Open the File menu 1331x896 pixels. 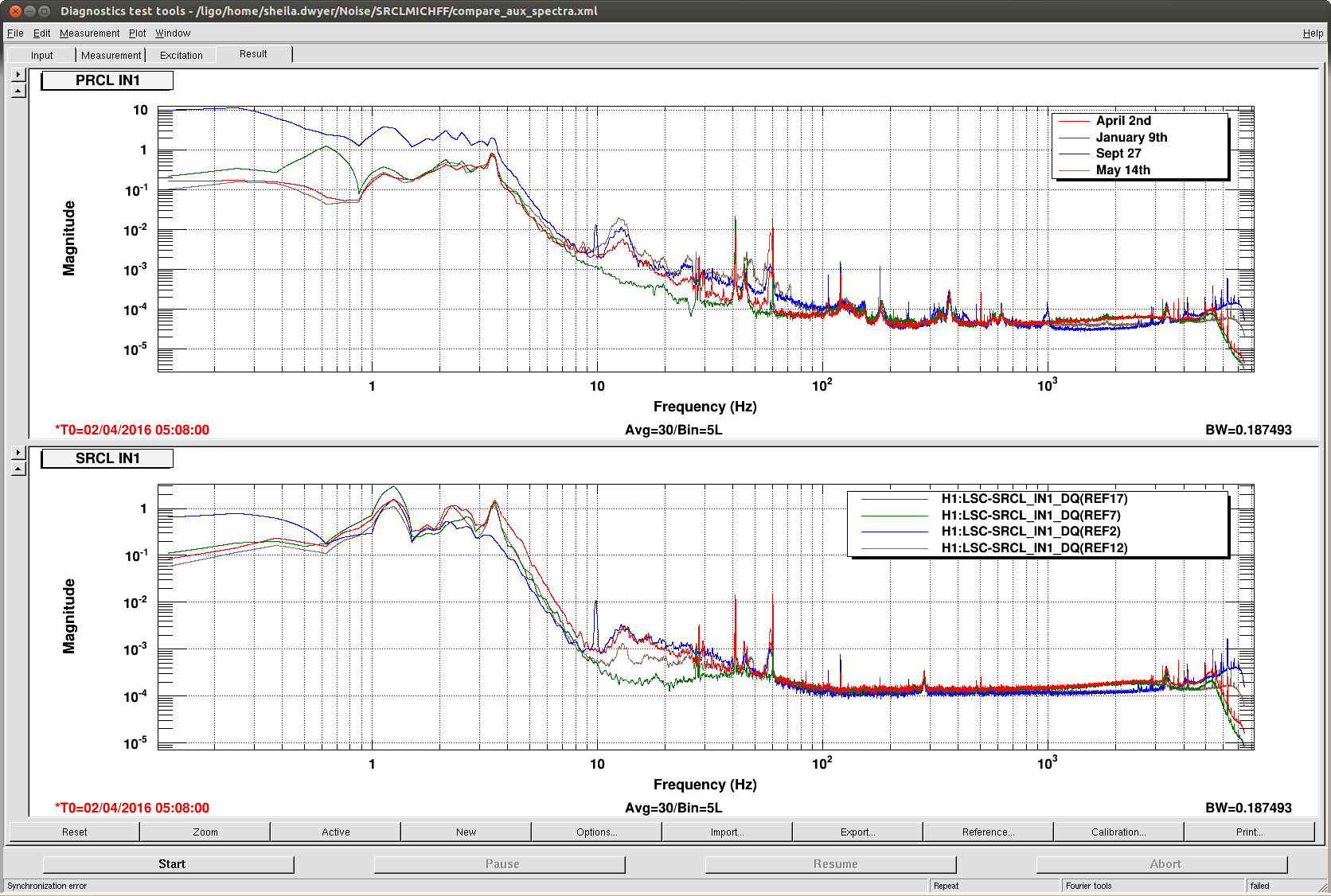15,33
